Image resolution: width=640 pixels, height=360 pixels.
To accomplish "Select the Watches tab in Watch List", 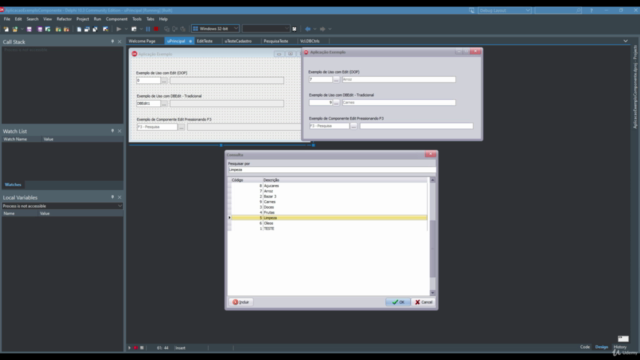I will point(13,184).
